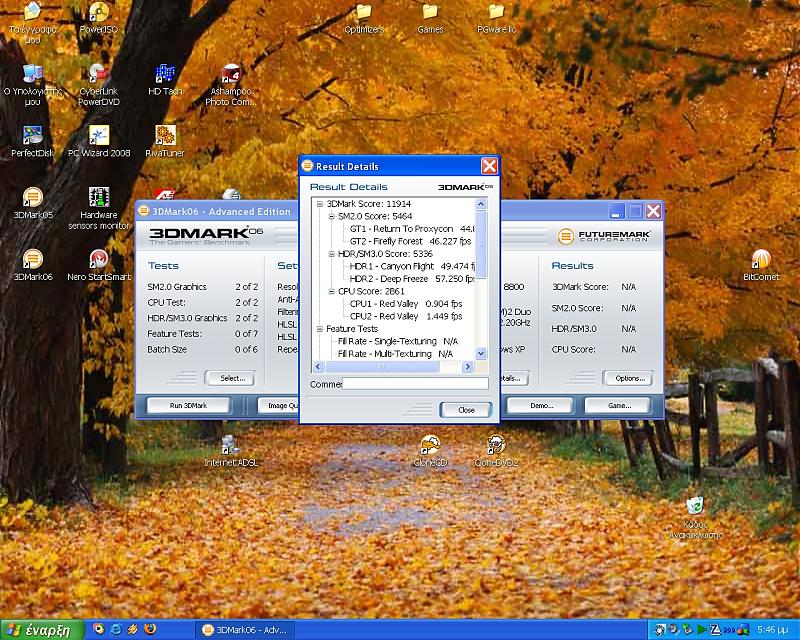Image resolution: width=800 pixels, height=640 pixels.
Task: Click the RivaTuner desktop icon
Action: [x=165, y=141]
